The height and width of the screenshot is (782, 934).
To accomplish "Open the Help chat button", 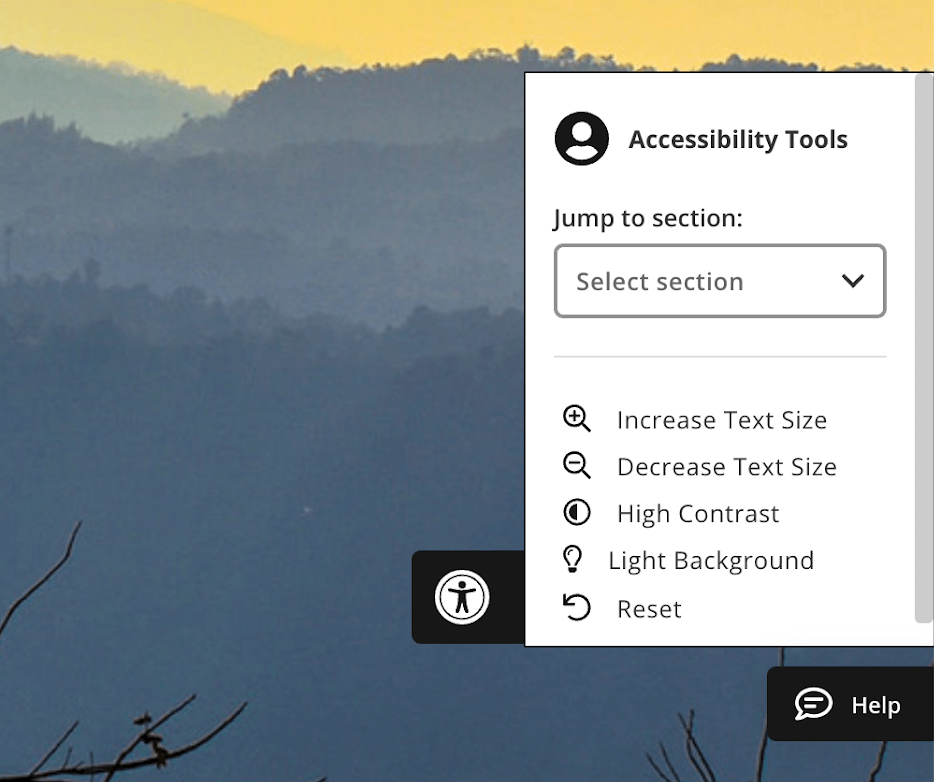I will pos(850,703).
